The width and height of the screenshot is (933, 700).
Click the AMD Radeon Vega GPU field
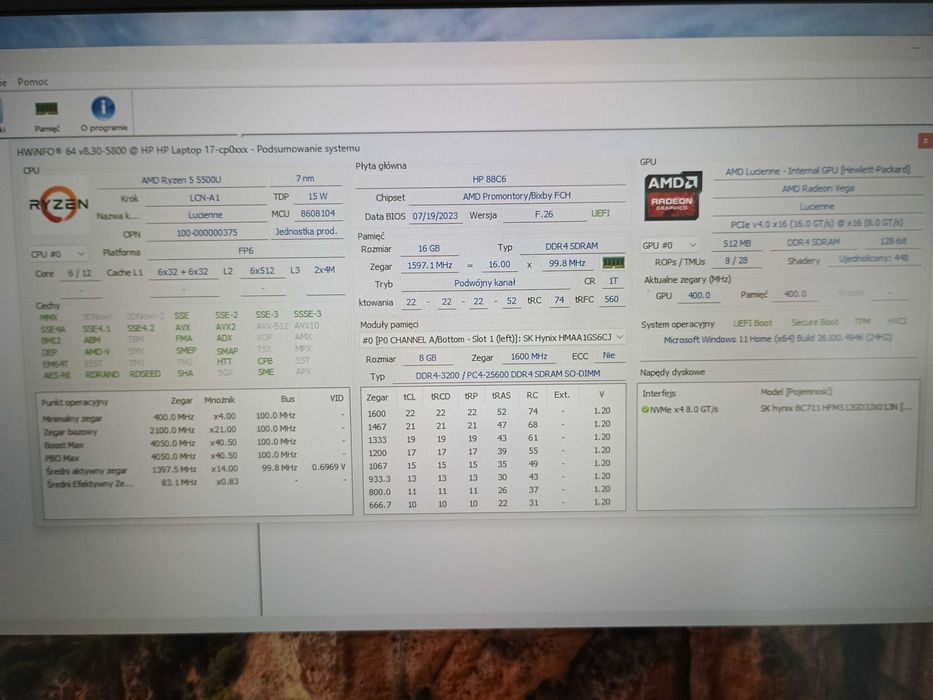(818, 188)
